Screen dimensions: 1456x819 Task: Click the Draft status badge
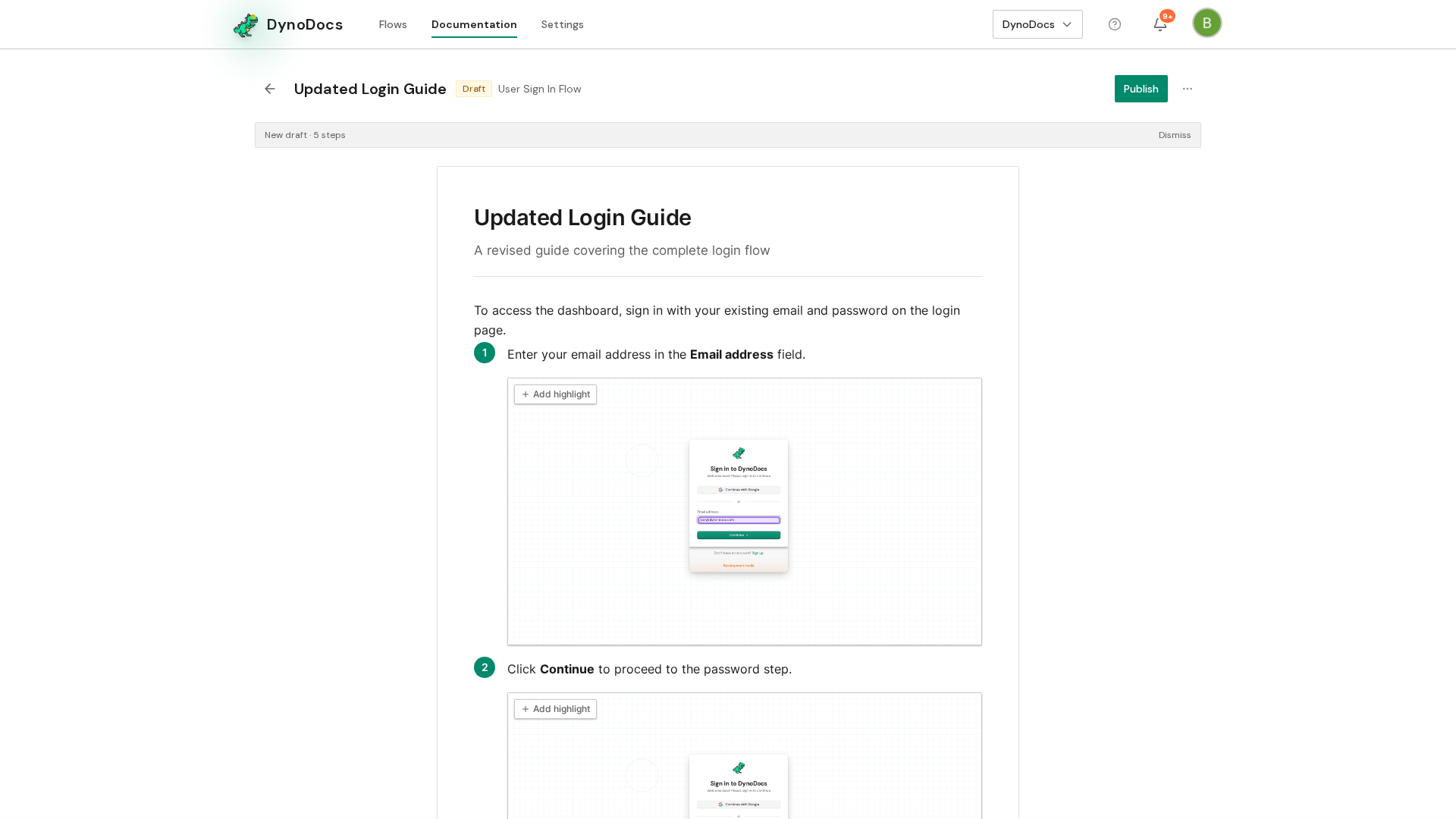click(474, 89)
